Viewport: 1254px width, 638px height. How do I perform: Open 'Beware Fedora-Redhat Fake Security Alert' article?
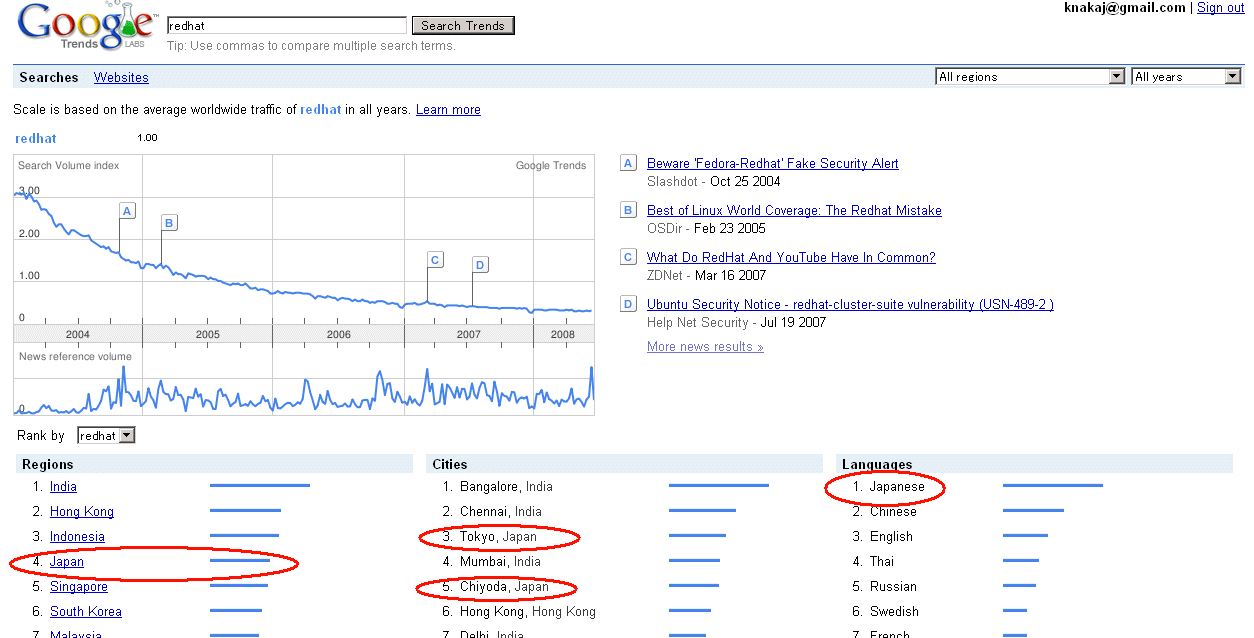click(773, 163)
